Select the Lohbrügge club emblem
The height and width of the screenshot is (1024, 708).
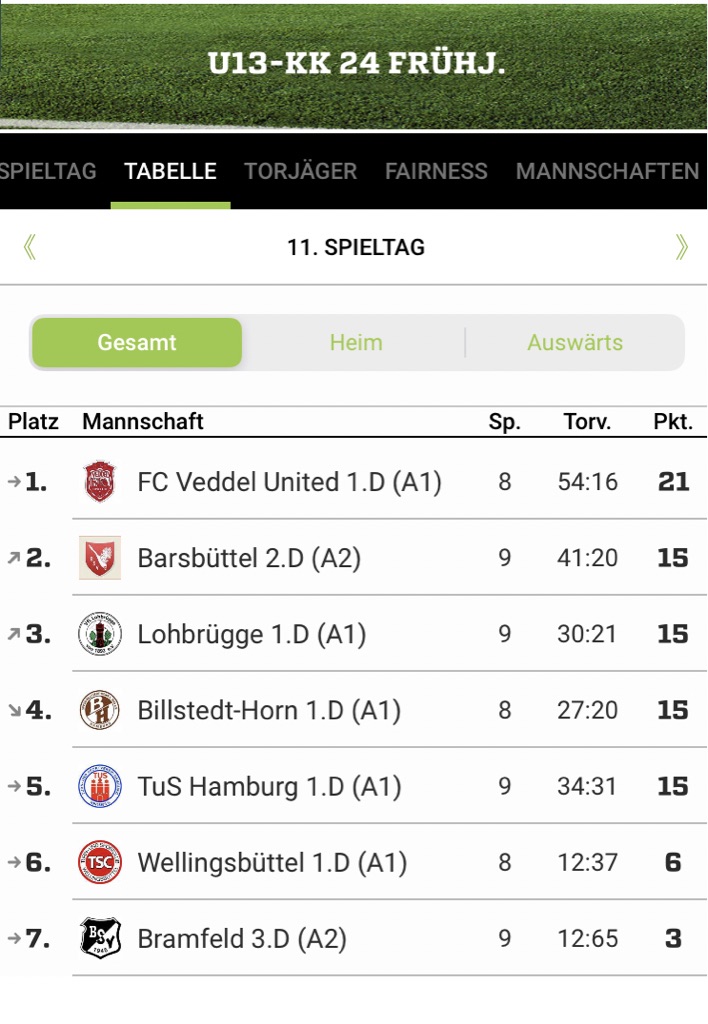tap(100, 634)
